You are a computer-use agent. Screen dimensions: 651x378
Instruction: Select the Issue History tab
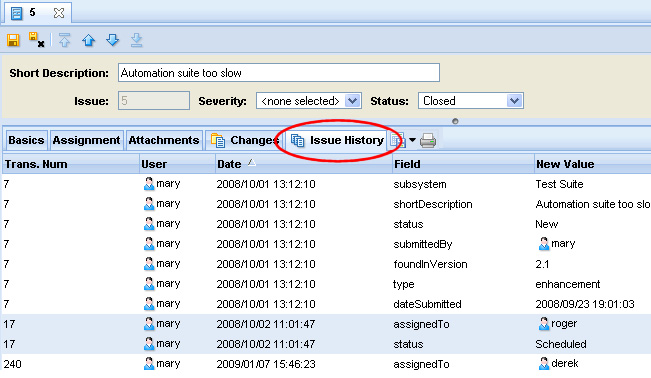337,140
